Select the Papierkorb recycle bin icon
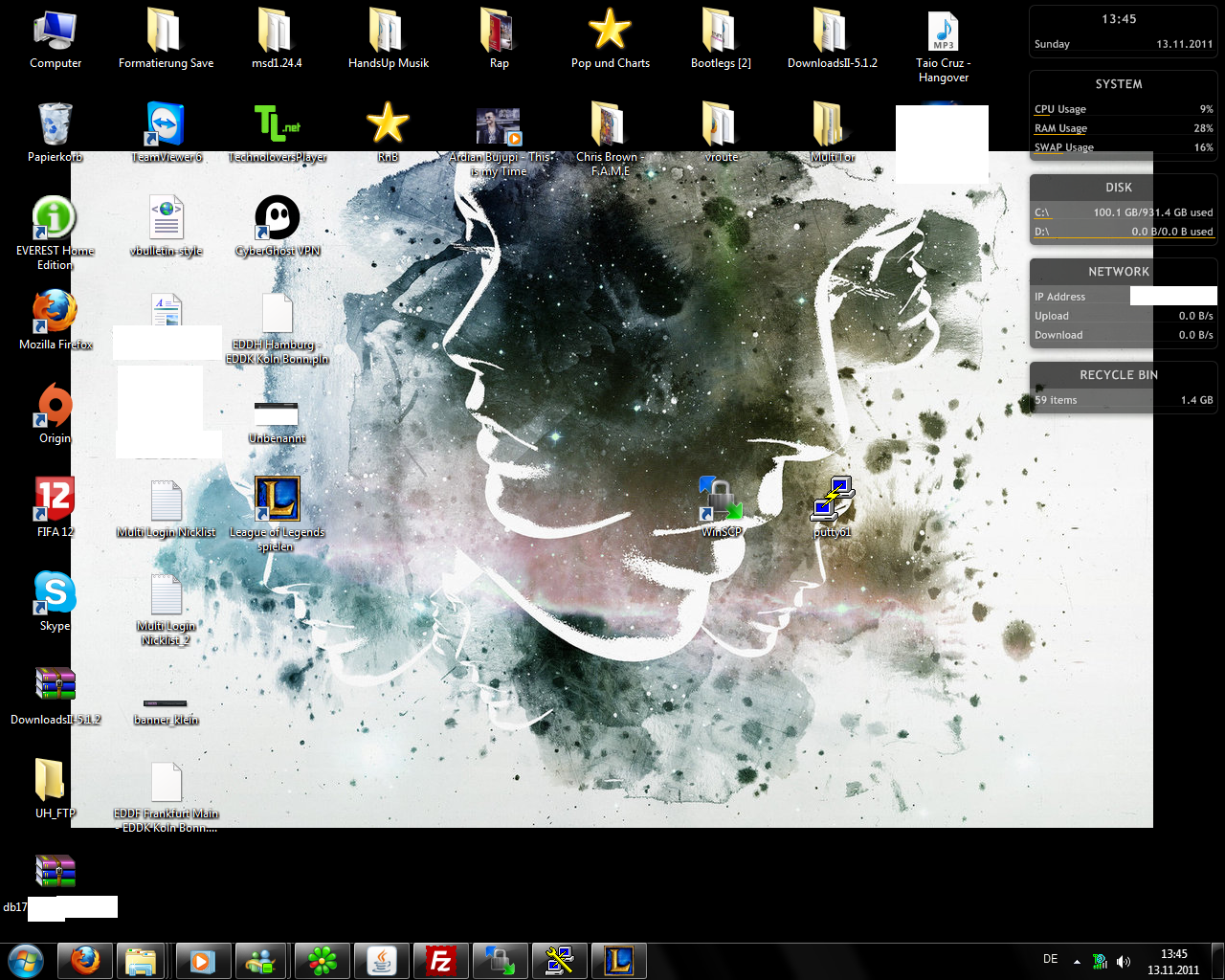The width and height of the screenshot is (1225, 980). 55,125
